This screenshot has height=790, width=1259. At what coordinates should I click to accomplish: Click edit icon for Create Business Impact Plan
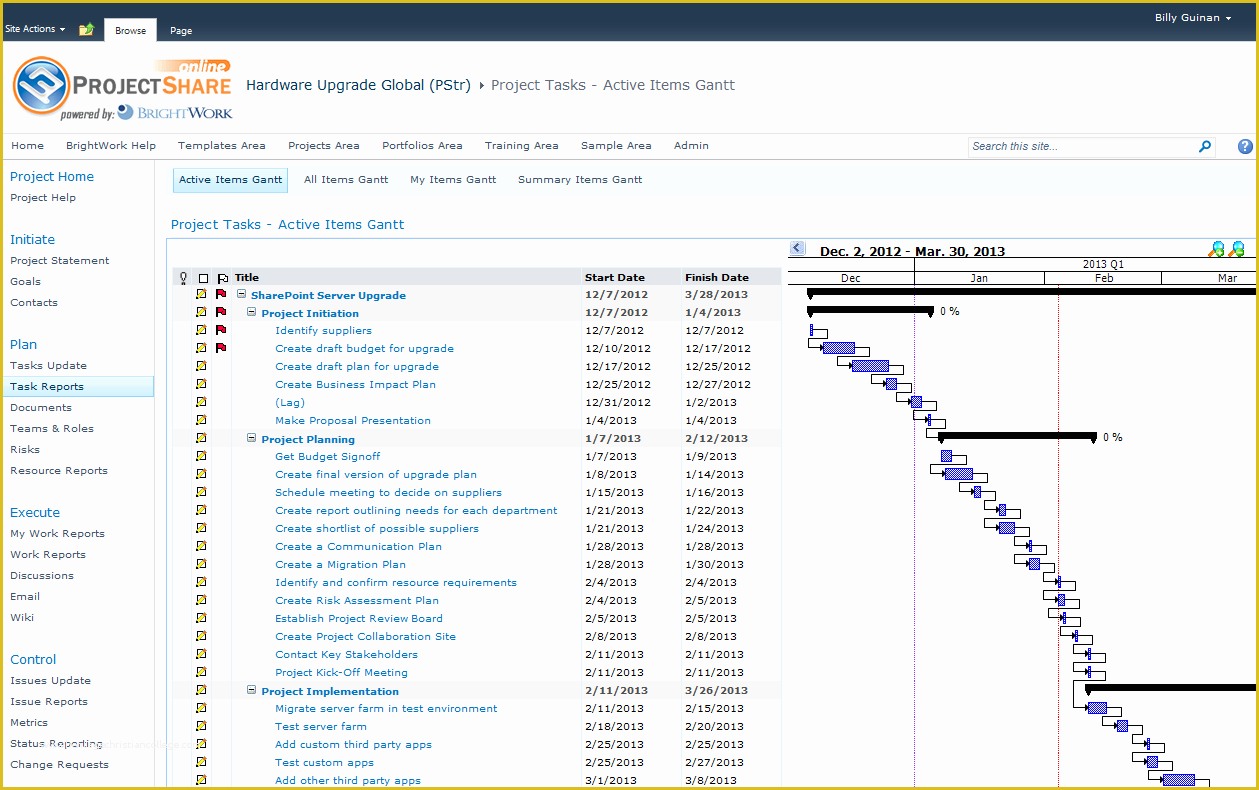201,384
